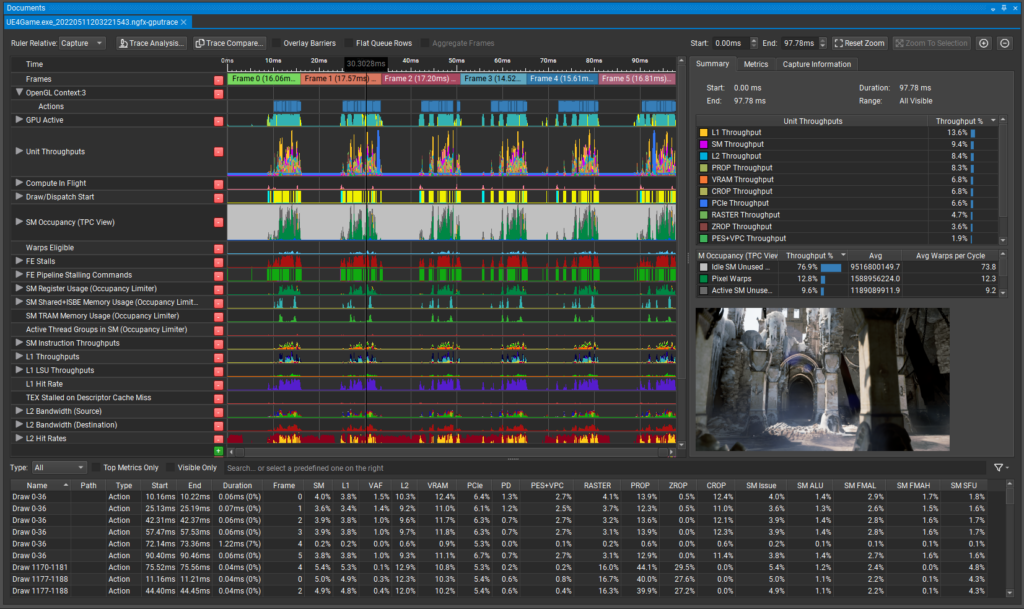
Task: Open the filter funnel next to the metrics search
Action: 1000,467
